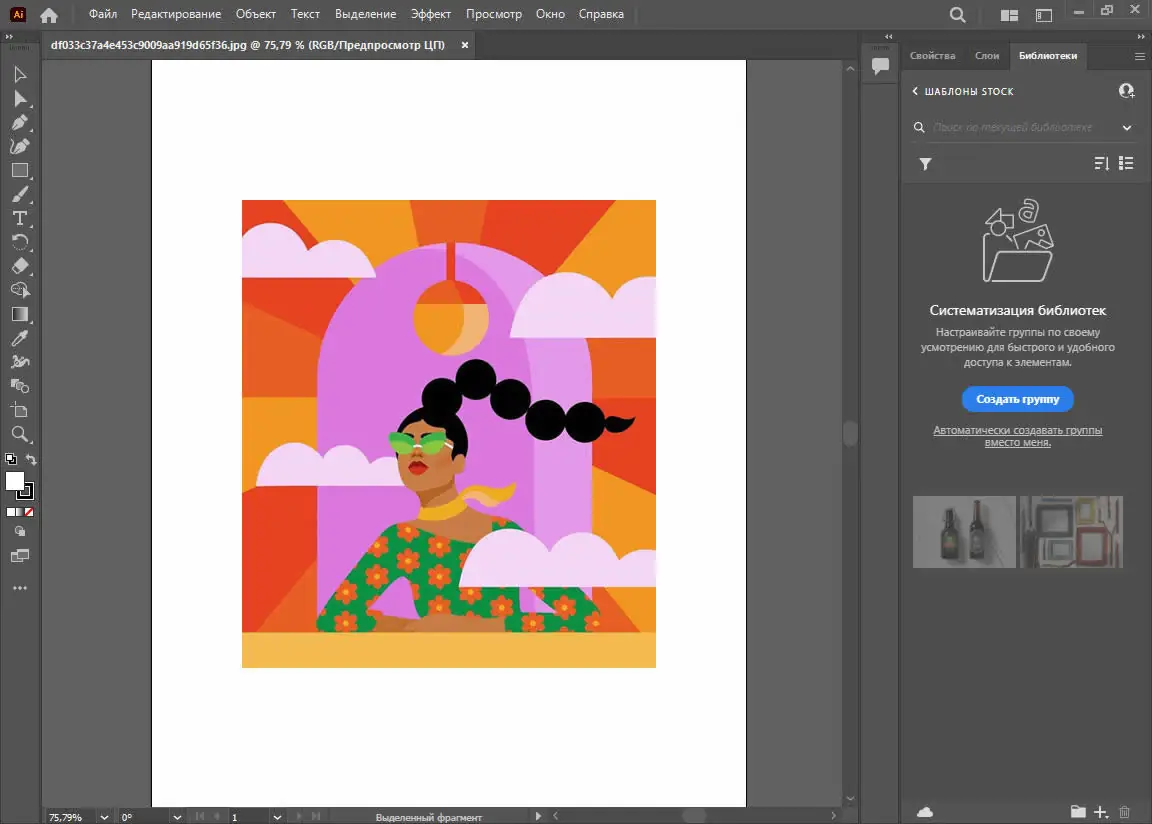Switch to the Слои panel tab

coord(987,56)
